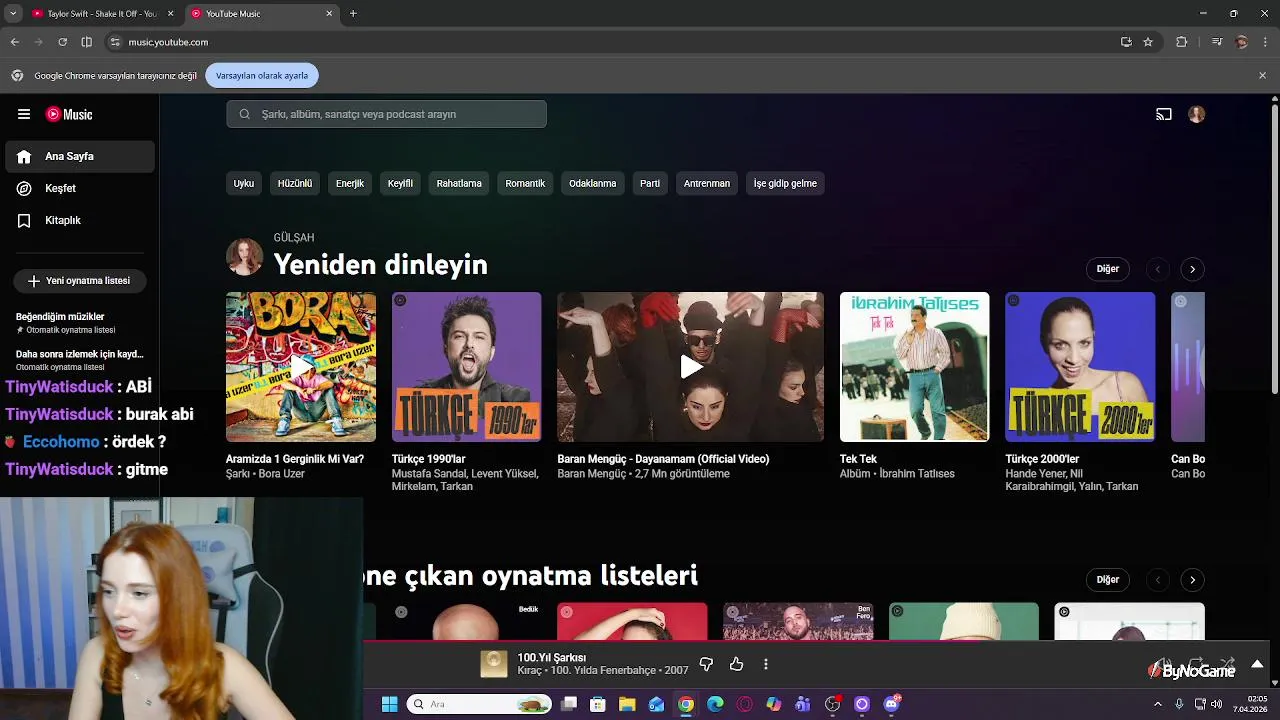Like the song 100.Yıl Şarkısı
This screenshot has width=1280, height=720.
[x=737, y=664]
